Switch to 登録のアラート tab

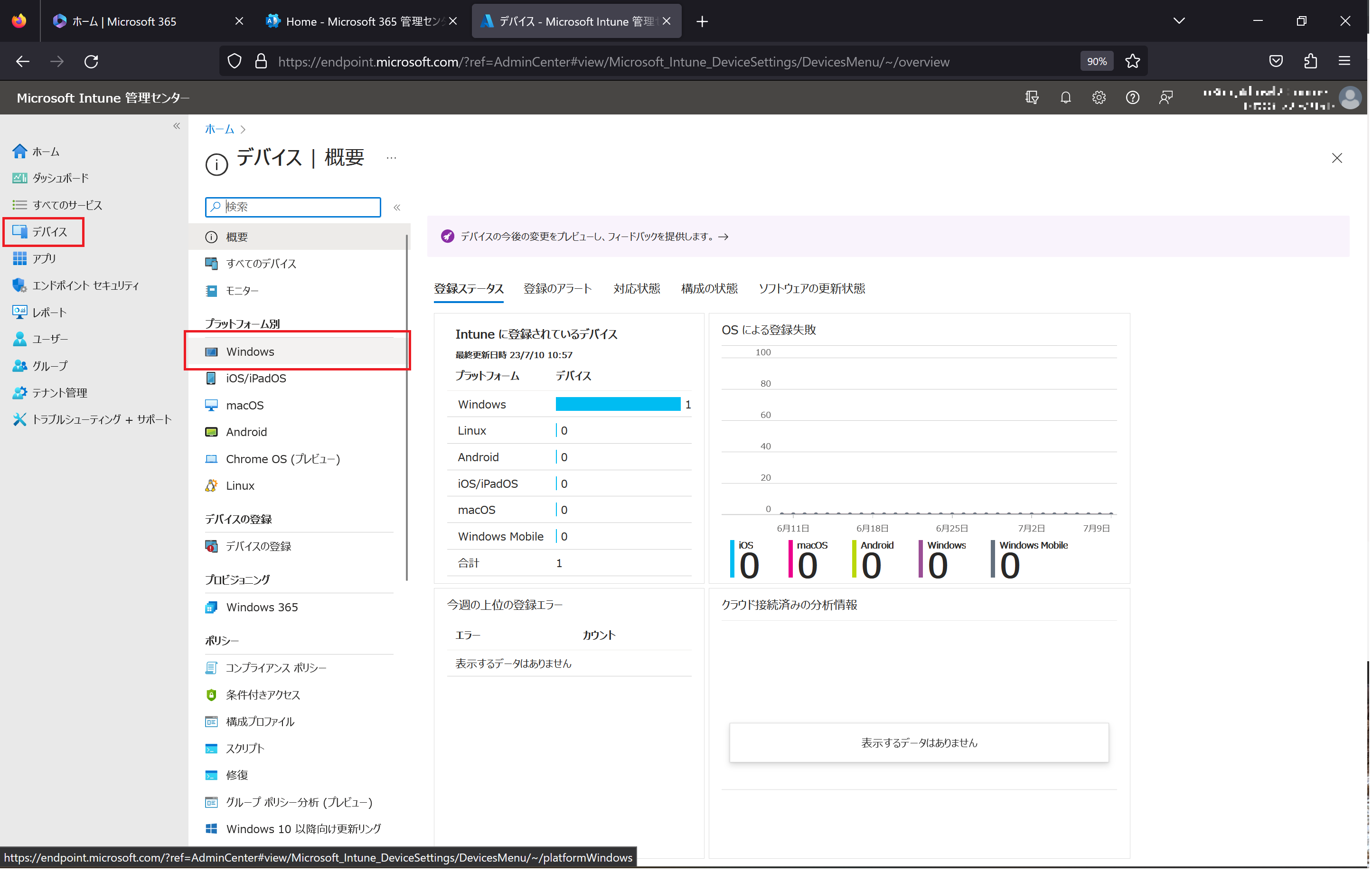click(558, 289)
